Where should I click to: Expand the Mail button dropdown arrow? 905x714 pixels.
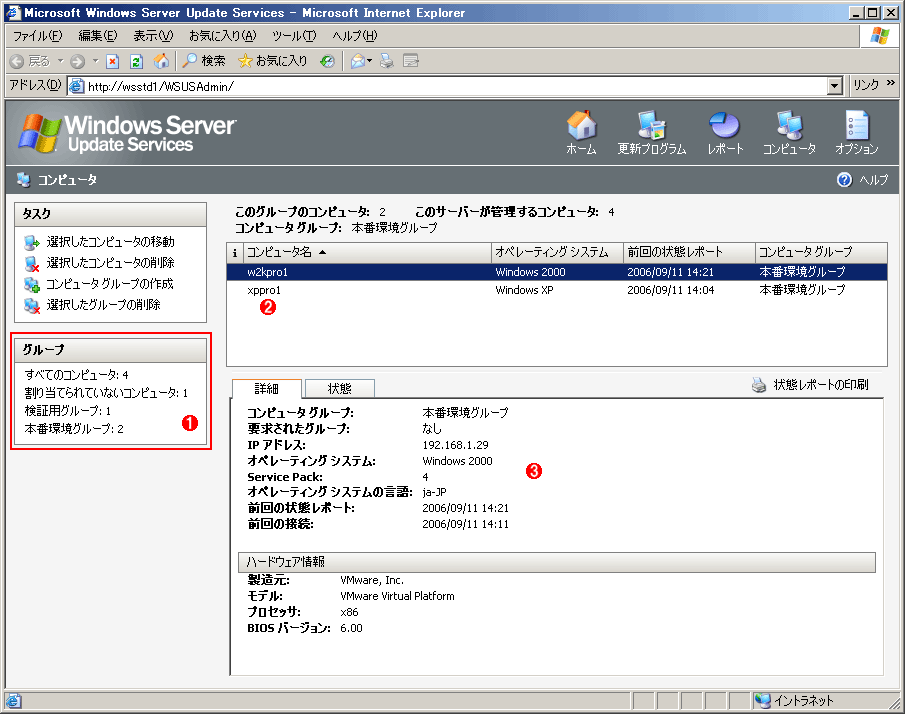pos(369,61)
